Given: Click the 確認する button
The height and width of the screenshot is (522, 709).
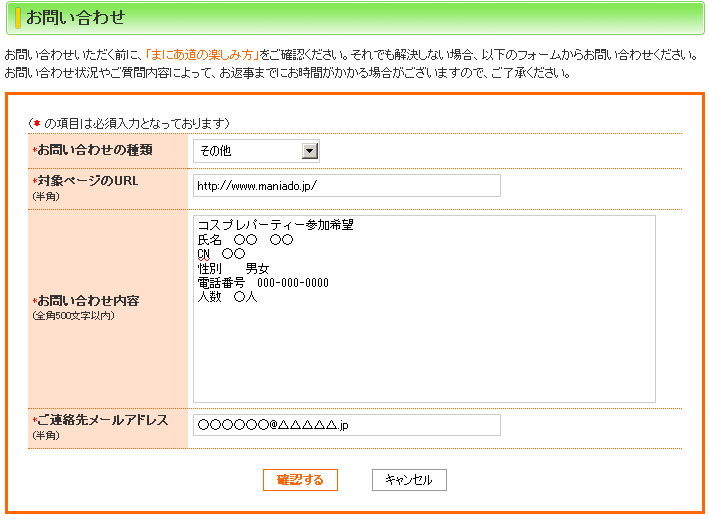Looking at the screenshot, I should coord(300,480).
